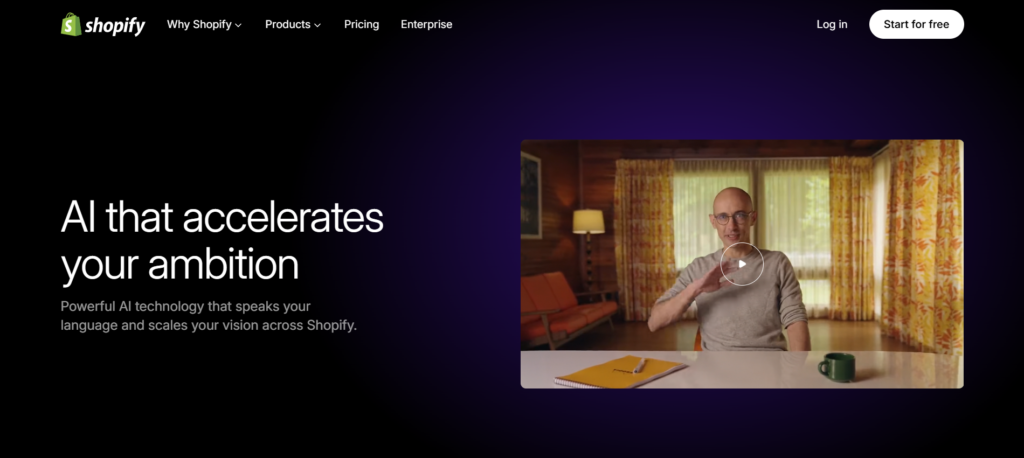Viewport: 1024px width, 458px height.
Task: Expand the chevron beside Why Shopify
Action: pos(238,25)
